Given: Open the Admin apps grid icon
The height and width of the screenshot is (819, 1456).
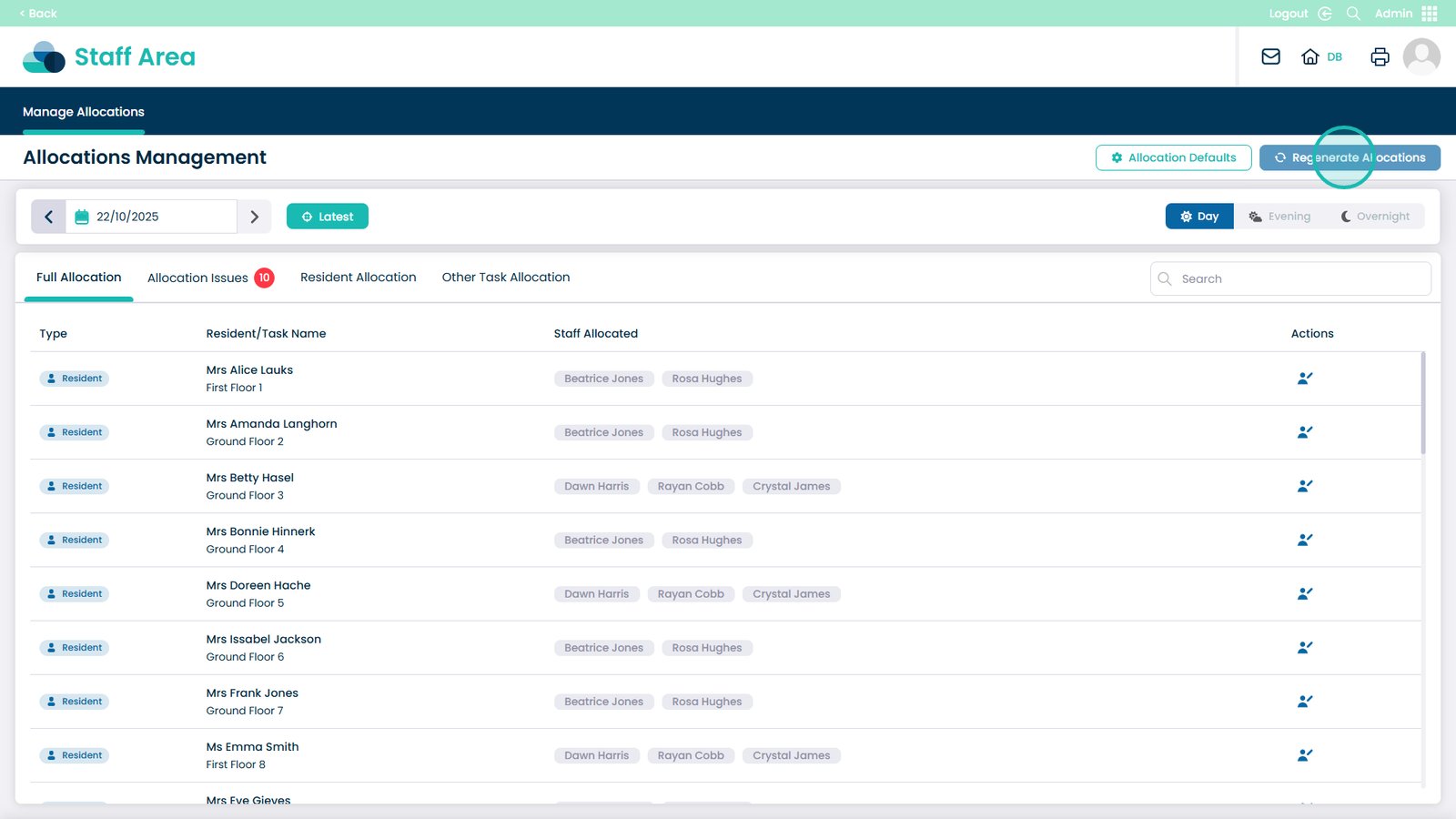Looking at the screenshot, I should pyautogui.click(x=1430, y=14).
